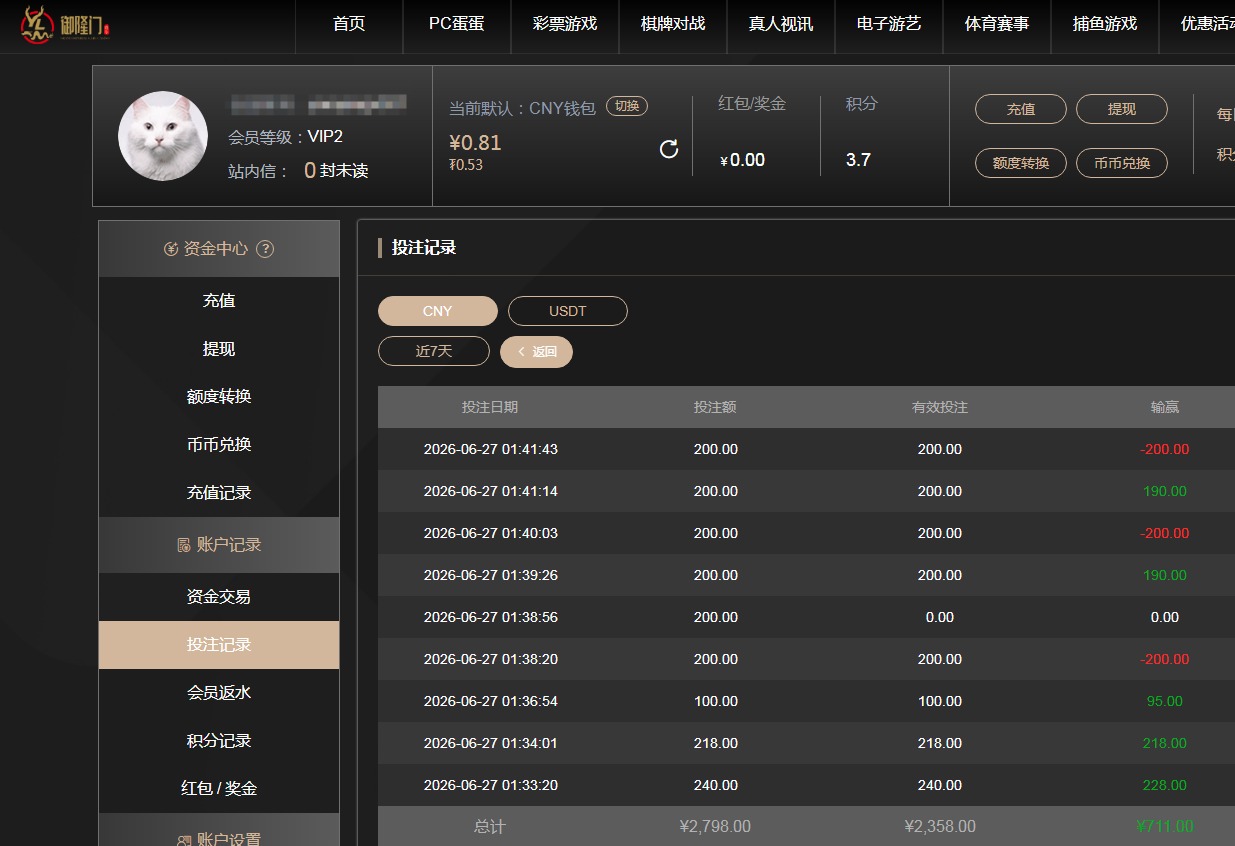Click the total win ¥711.00

pyautogui.click(x=1165, y=827)
